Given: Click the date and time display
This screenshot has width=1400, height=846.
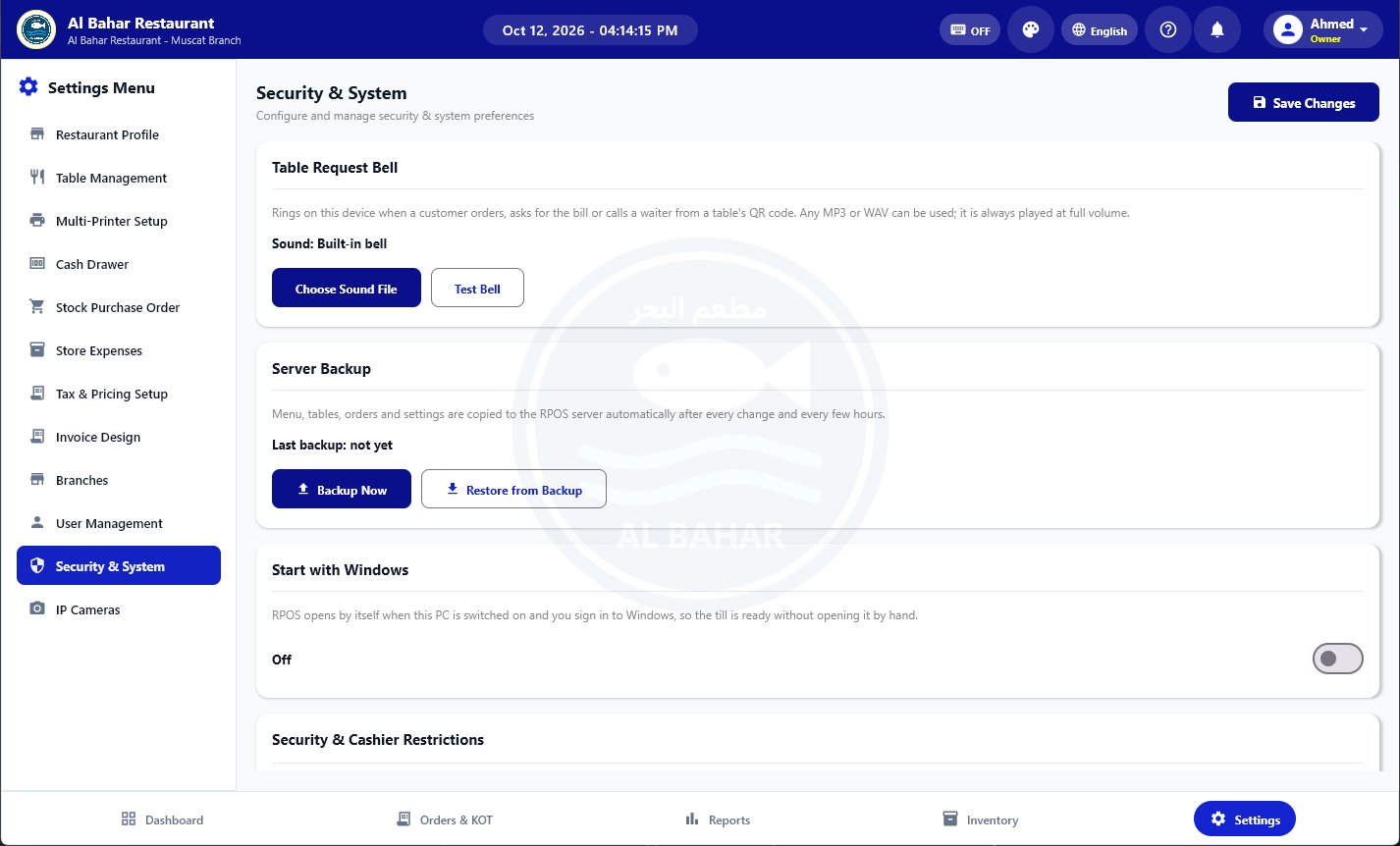Looking at the screenshot, I should coord(590,29).
